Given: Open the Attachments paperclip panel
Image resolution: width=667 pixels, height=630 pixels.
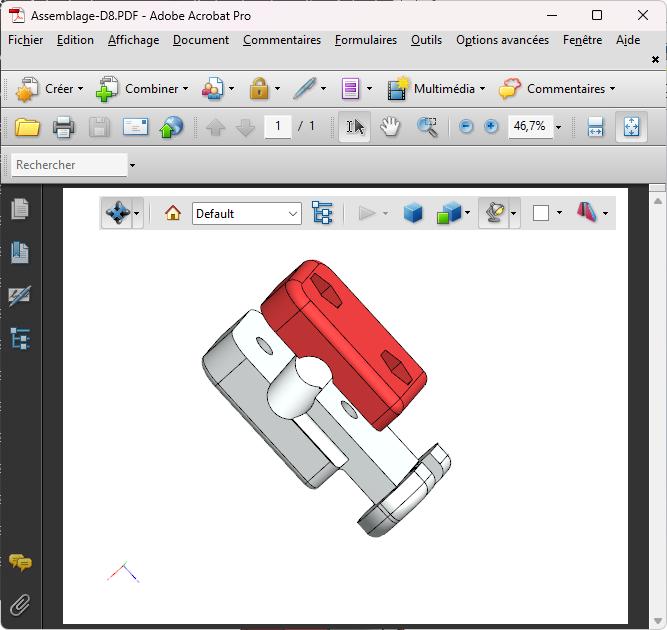Looking at the screenshot, I should [20, 604].
